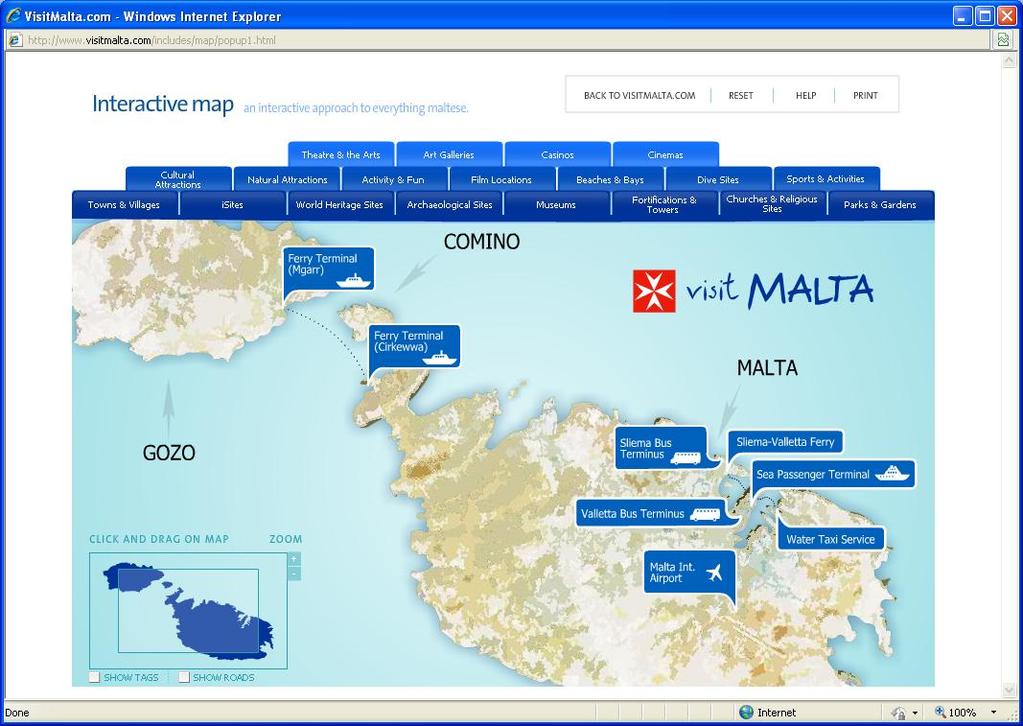Open the Theatre & the Arts tab
Screen dimensions: 1023x726
click(341, 155)
